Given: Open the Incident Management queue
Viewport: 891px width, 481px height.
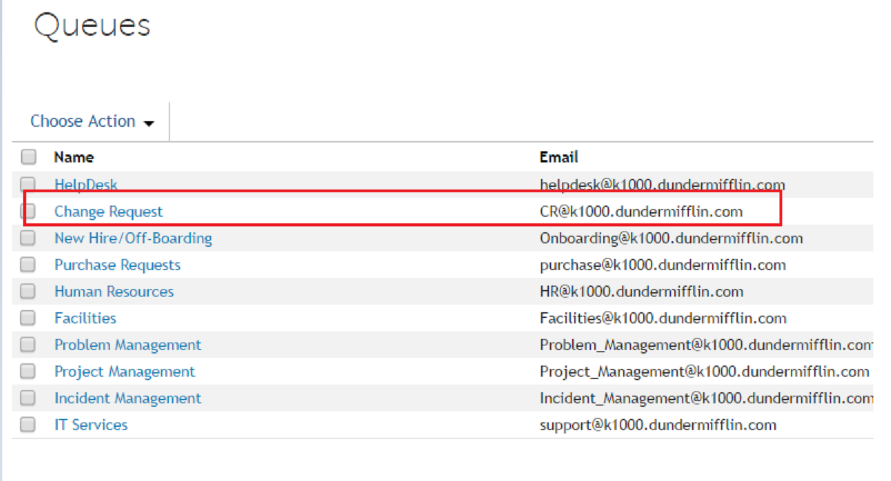Looking at the screenshot, I should 127,398.
